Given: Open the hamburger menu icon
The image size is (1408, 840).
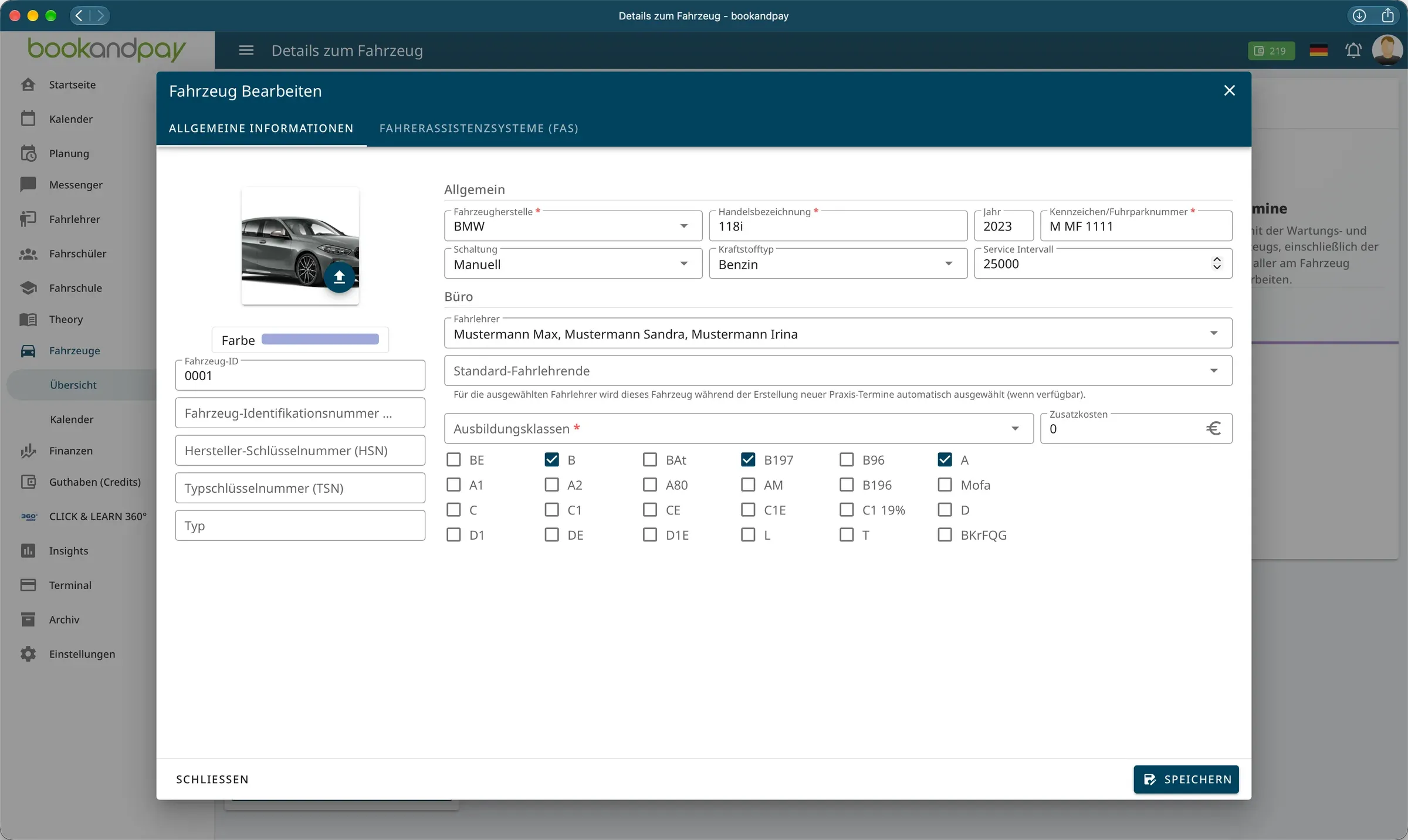Looking at the screenshot, I should point(246,50).
